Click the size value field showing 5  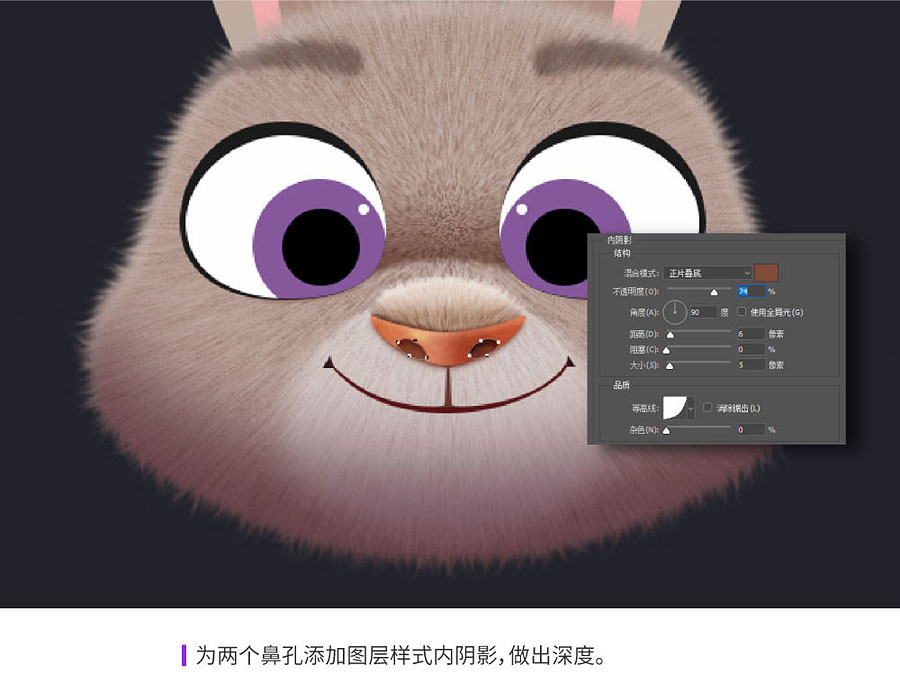pos(751,365)
